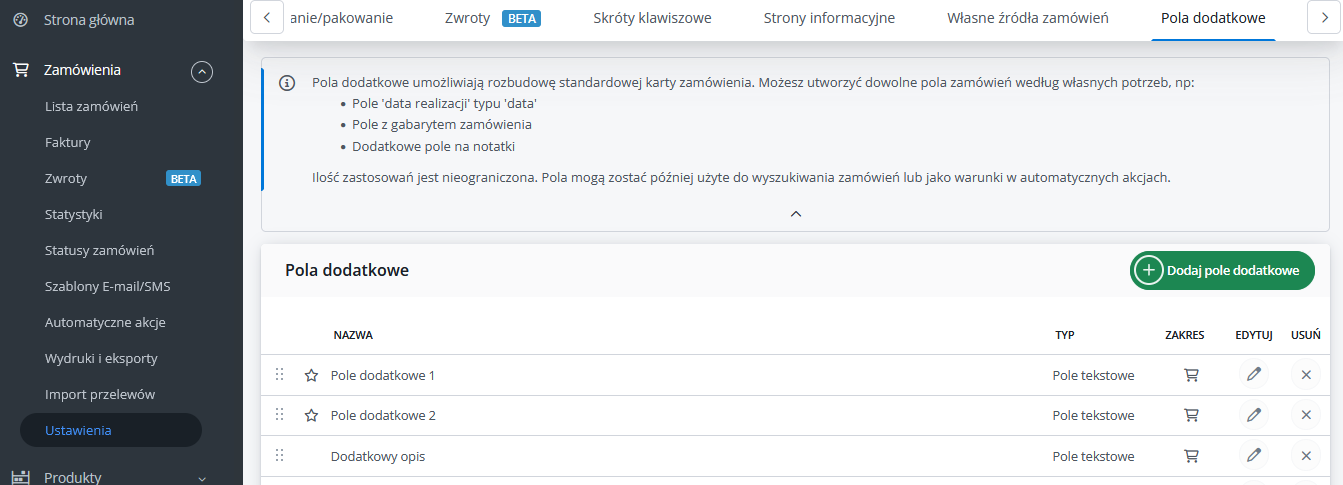Image resolution: width=1343 pixels, height=485 pixels.
Task: Click the NAZWA column header
Action: click(353, 335)
